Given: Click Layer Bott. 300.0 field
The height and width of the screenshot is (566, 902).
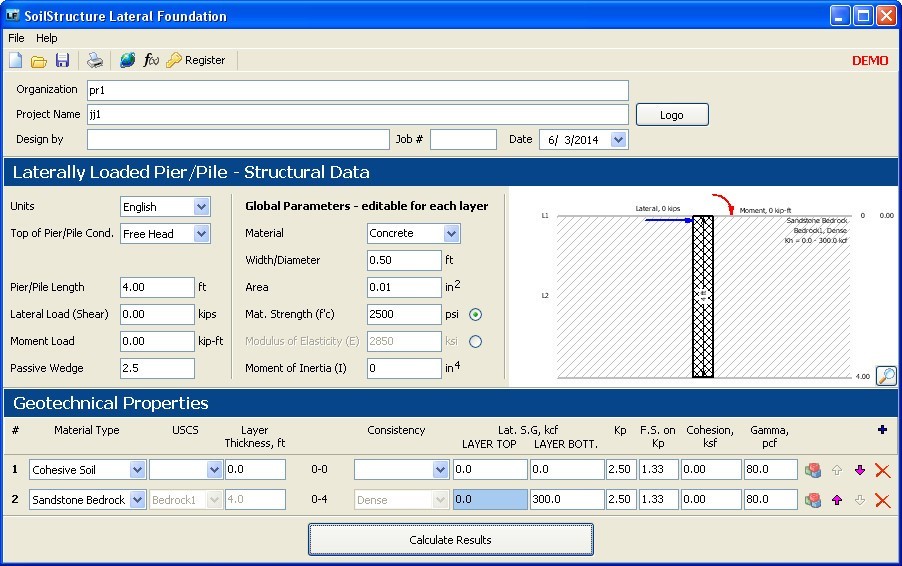Looking at the screenshot, I should coord(567,499).
